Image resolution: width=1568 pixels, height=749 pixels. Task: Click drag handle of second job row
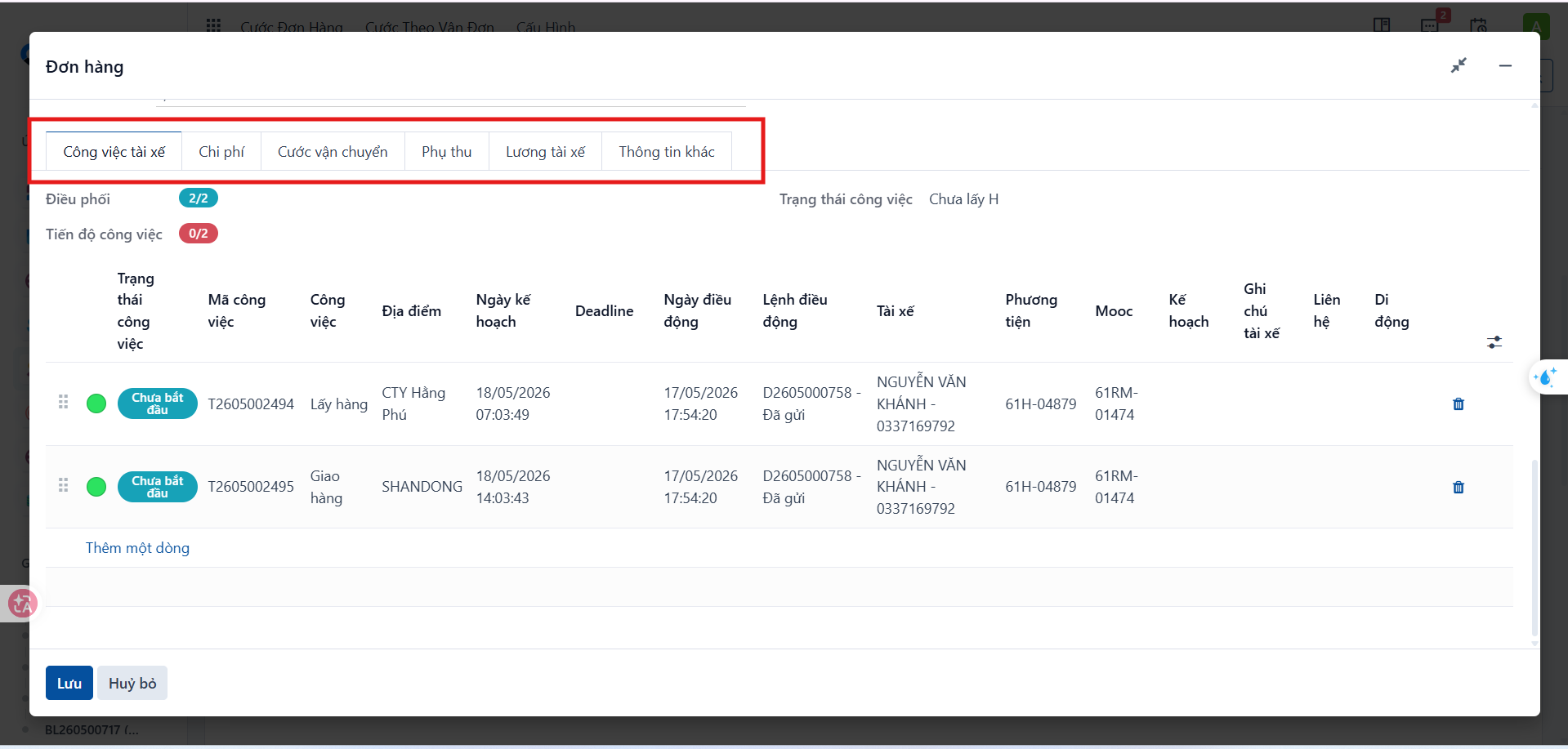tap(63, 485)
